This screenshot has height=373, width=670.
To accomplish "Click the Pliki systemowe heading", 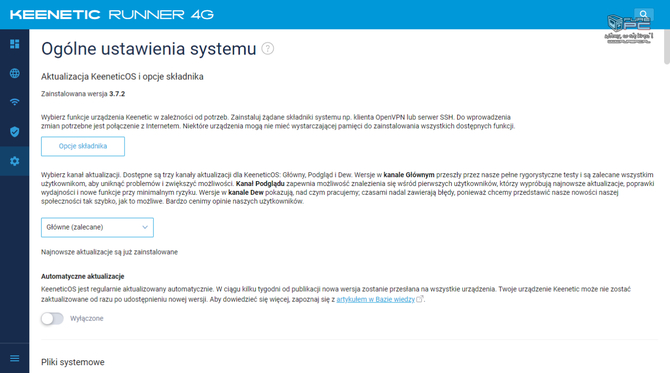I will point(73,362).
